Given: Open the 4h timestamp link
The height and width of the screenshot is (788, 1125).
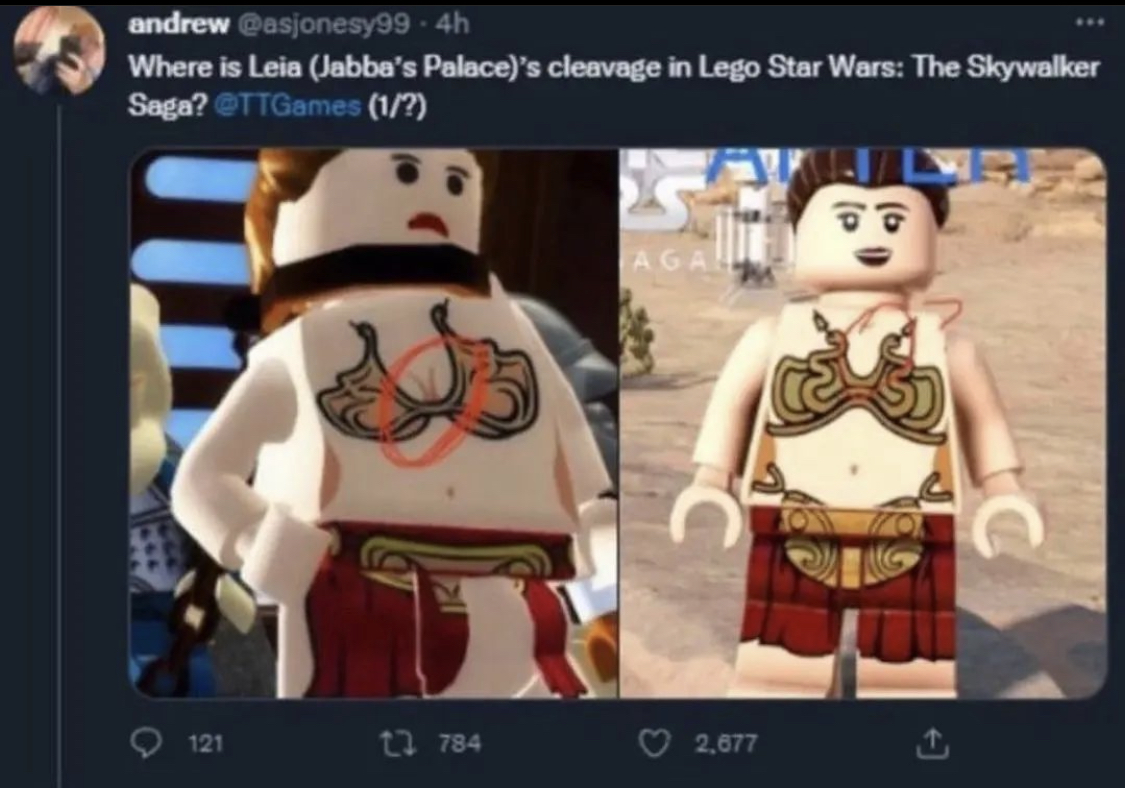Looking at the screenshot, I should [x=452, y=24].
